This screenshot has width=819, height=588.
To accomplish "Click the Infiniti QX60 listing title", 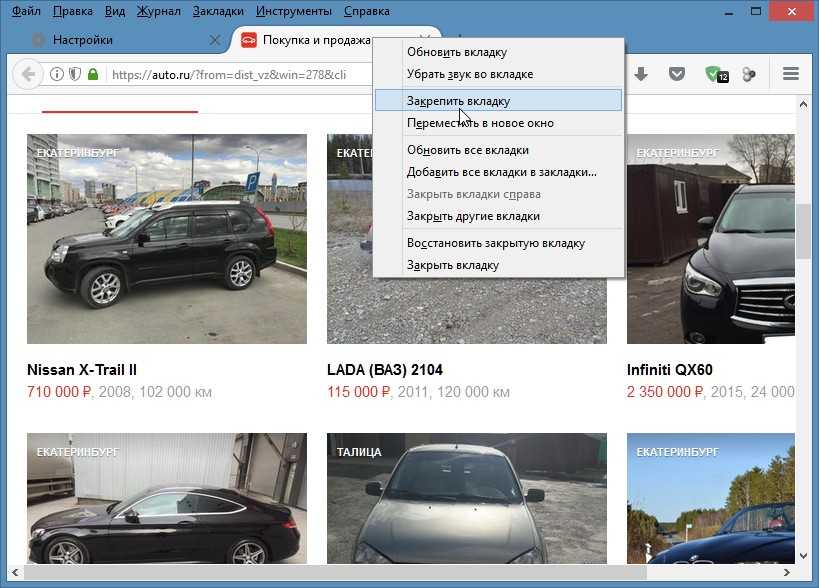I will 669,370.
